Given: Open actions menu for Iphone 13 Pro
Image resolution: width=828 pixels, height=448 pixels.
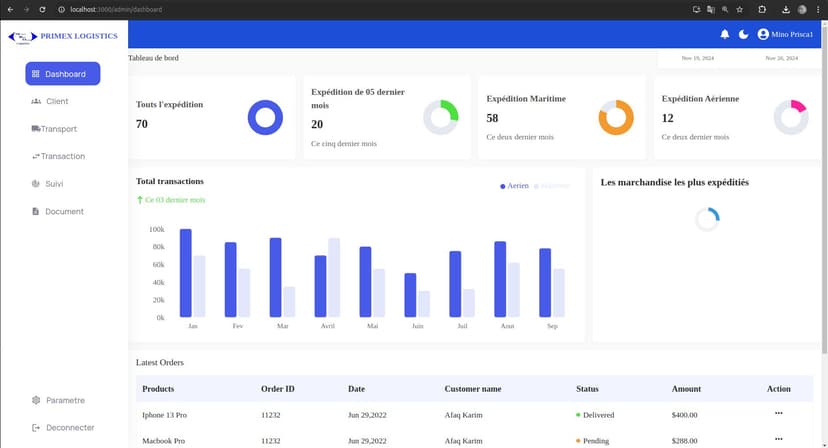Looking at the screenshot, I should point(778,413).
